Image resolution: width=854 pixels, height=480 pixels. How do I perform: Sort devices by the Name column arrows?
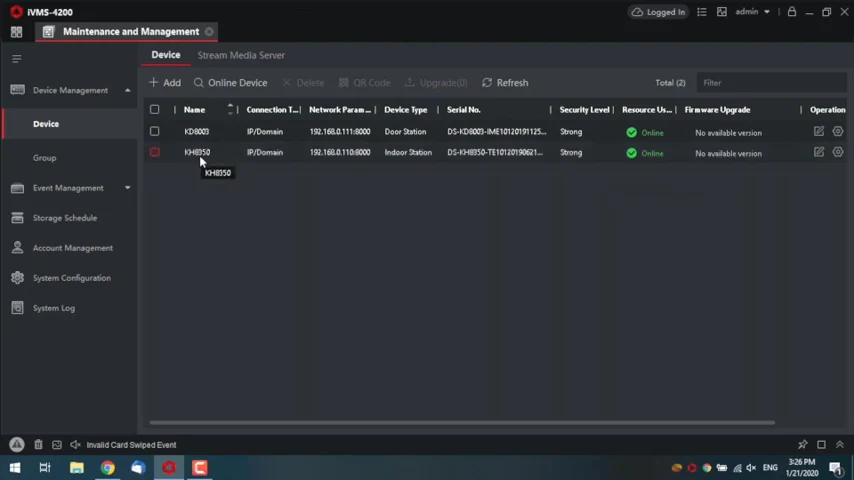pos(230,110)
